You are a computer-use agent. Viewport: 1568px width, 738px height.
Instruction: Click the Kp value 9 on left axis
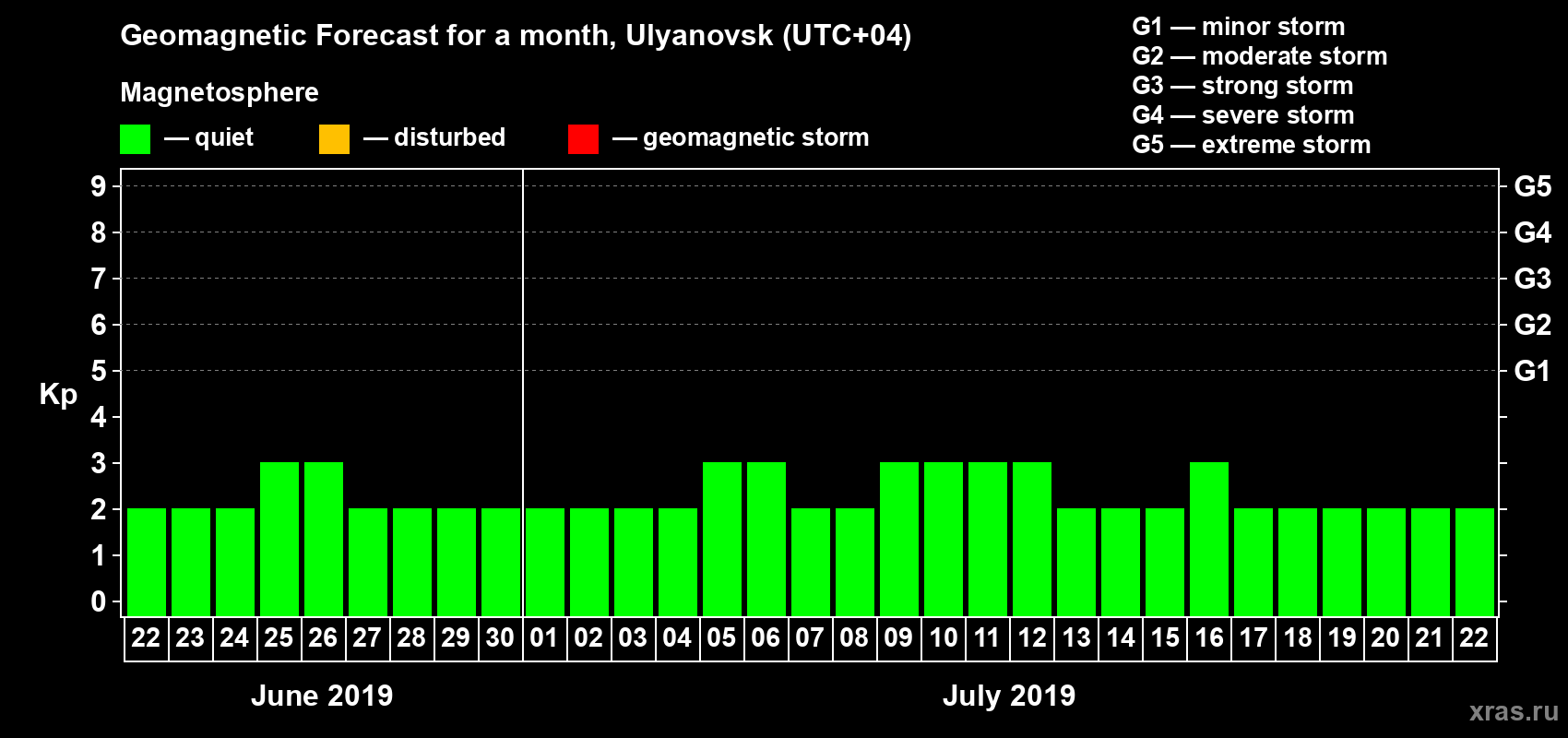[x=99, y=186]
